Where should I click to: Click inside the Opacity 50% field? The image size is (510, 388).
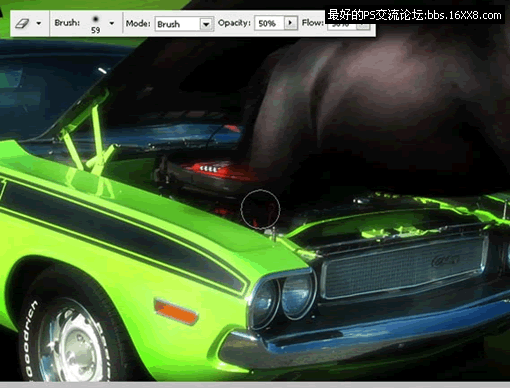(269, 23)
